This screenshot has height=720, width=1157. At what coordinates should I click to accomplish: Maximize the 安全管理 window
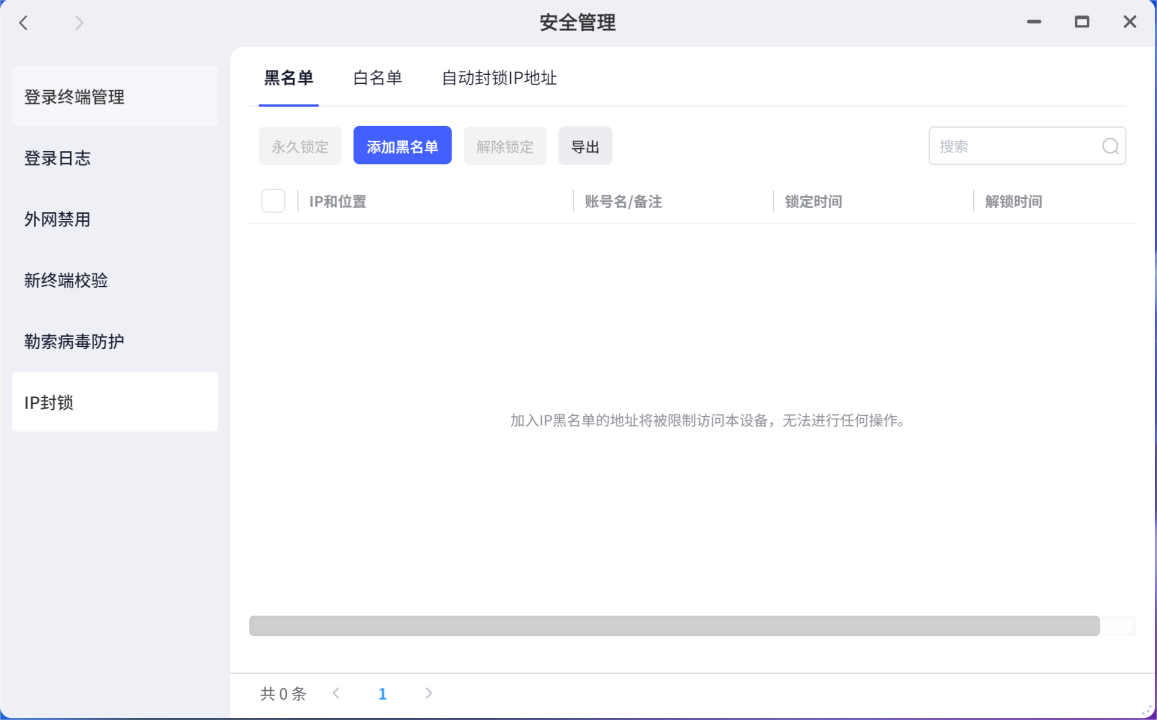pyautogui.click(x=1082, y=22)
